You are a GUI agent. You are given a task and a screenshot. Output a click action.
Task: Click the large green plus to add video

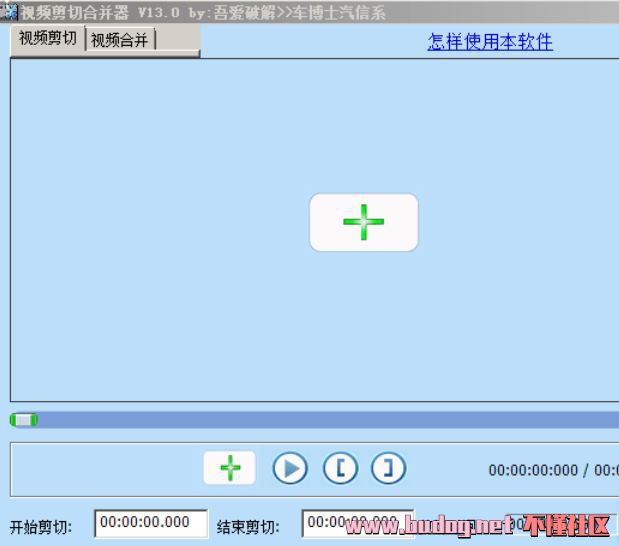coord(363,222)
